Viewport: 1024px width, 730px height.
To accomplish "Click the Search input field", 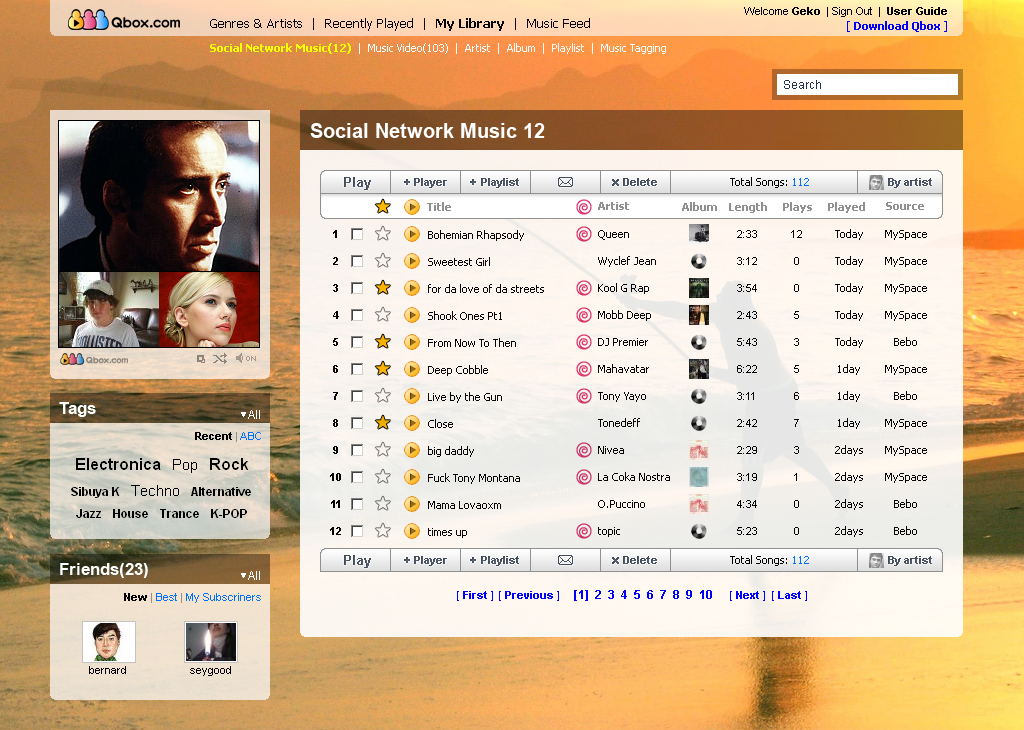I will [867, 85].
